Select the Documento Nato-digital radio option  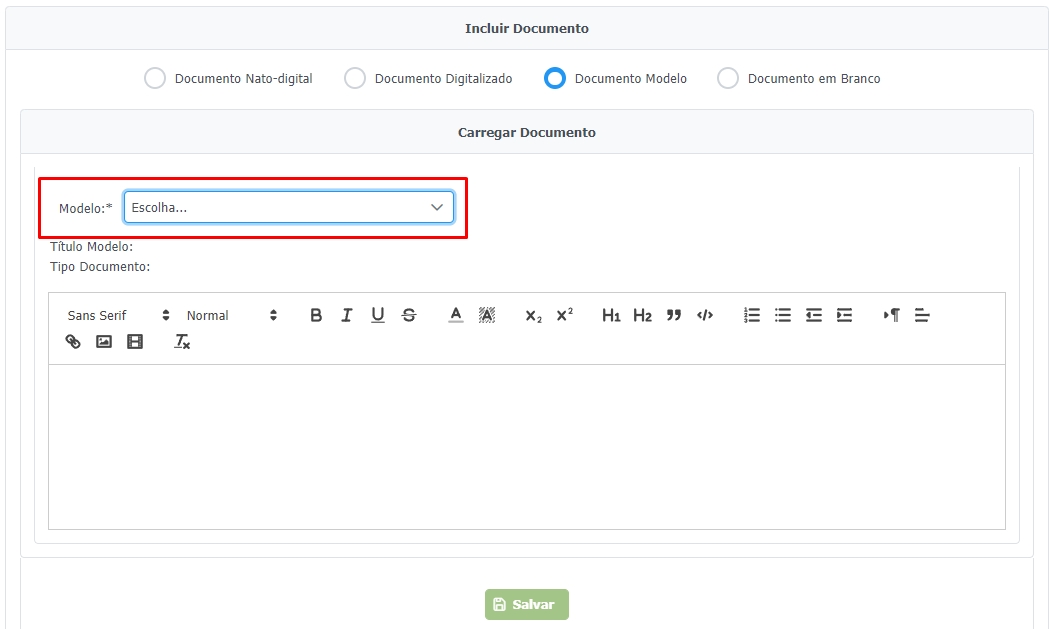(x=155, y=78)
